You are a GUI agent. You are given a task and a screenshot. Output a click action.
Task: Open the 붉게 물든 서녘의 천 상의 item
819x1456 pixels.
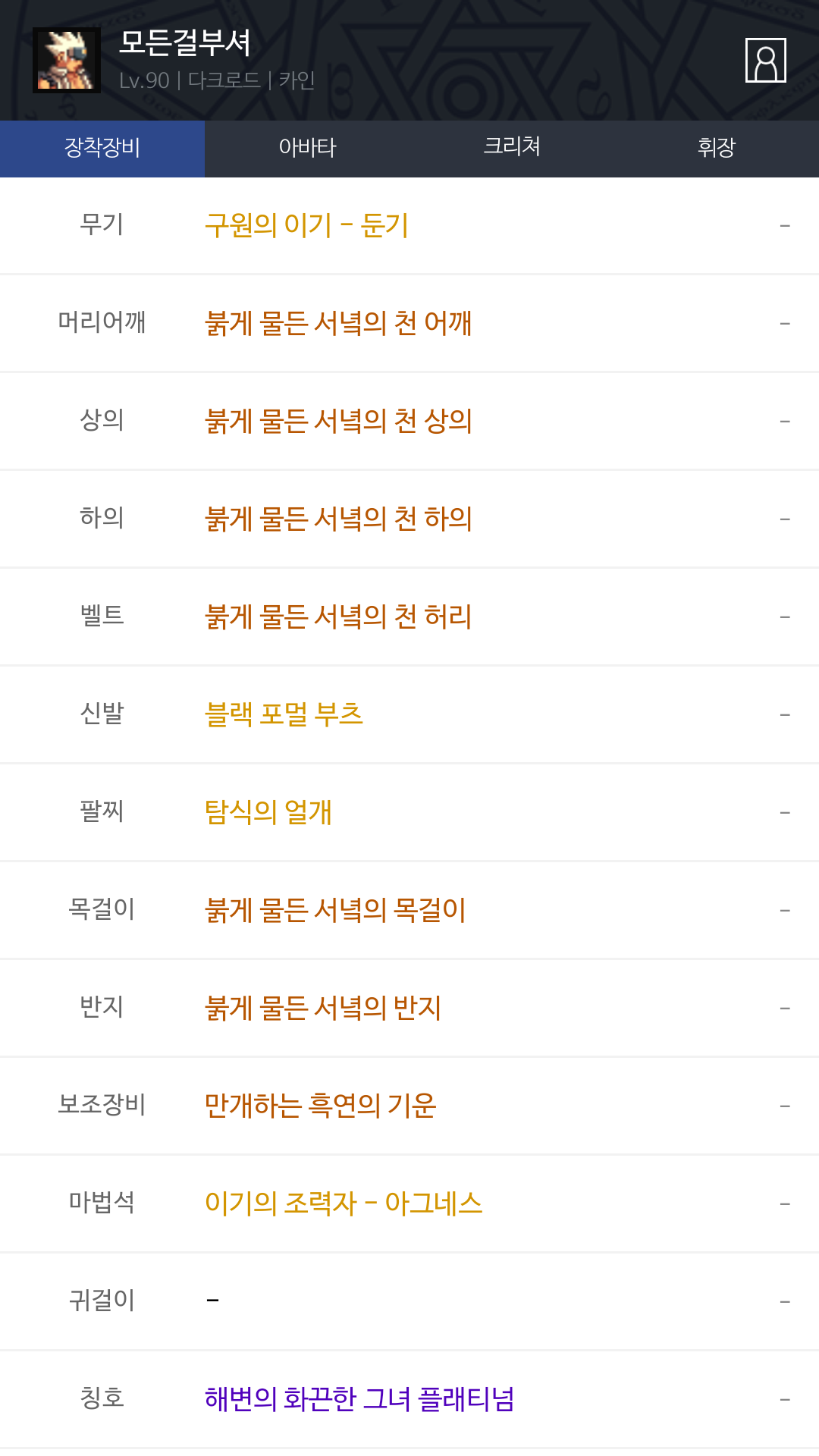pyautogui.click(x=338, y=421)
